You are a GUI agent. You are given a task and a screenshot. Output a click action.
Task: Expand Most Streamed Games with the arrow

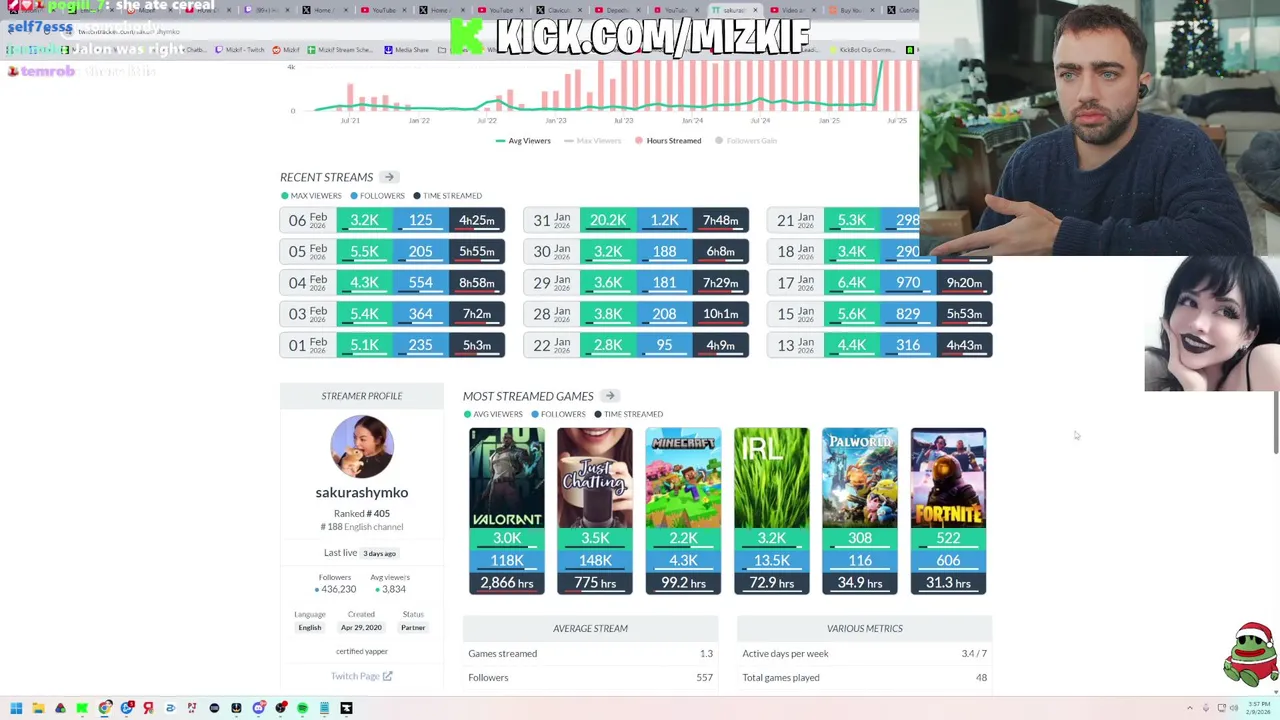pos(610,396)
